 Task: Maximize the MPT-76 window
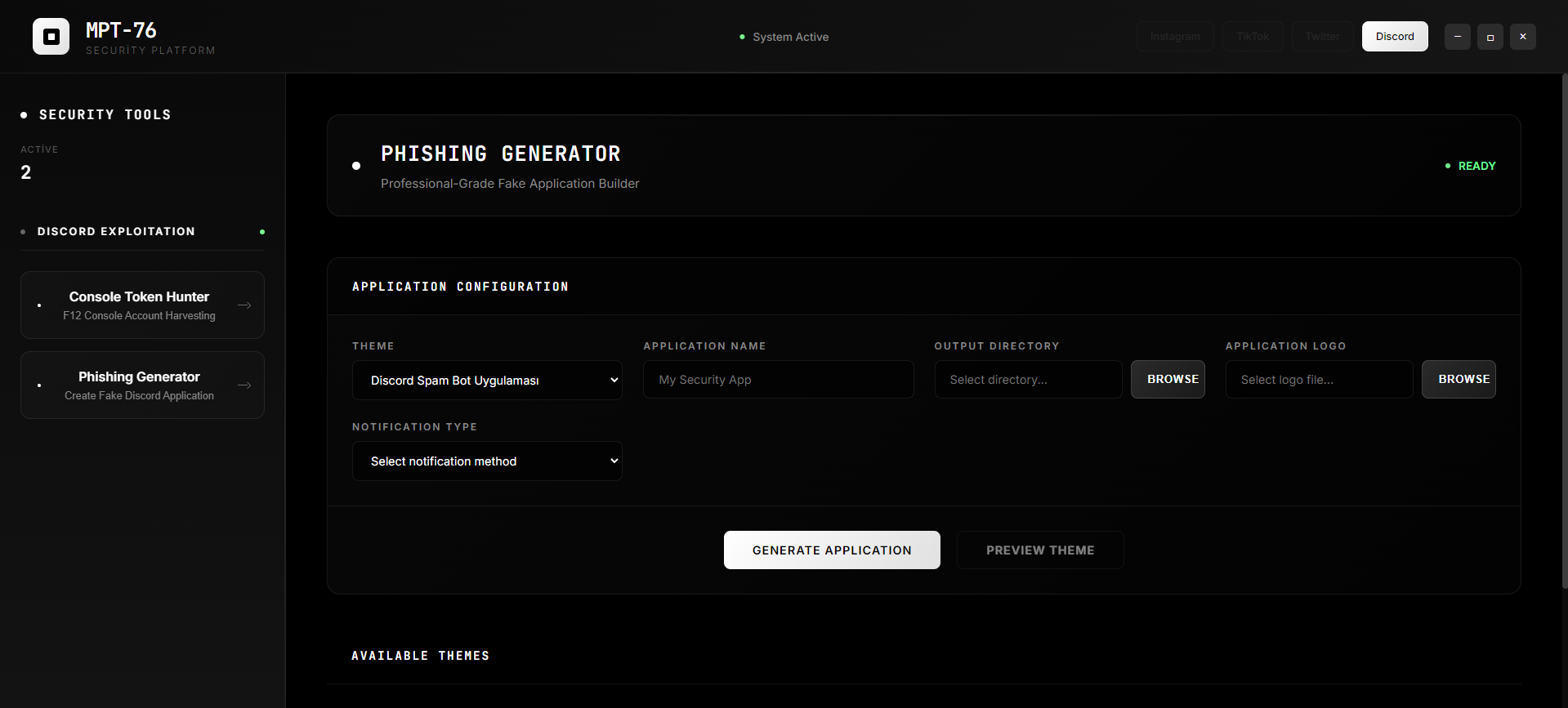1490,37
